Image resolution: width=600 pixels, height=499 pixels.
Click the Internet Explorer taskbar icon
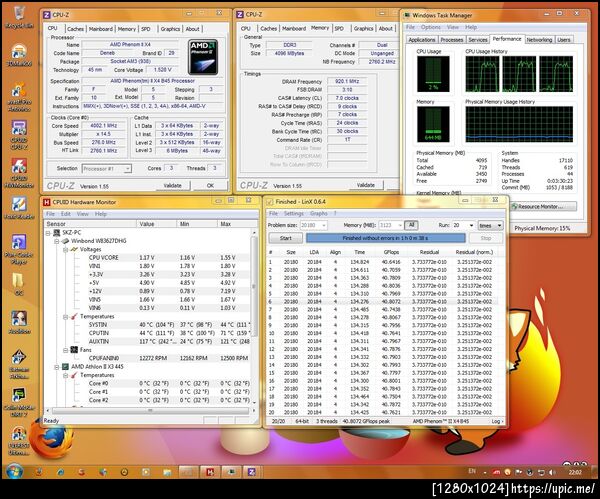[x=61, y=472]
